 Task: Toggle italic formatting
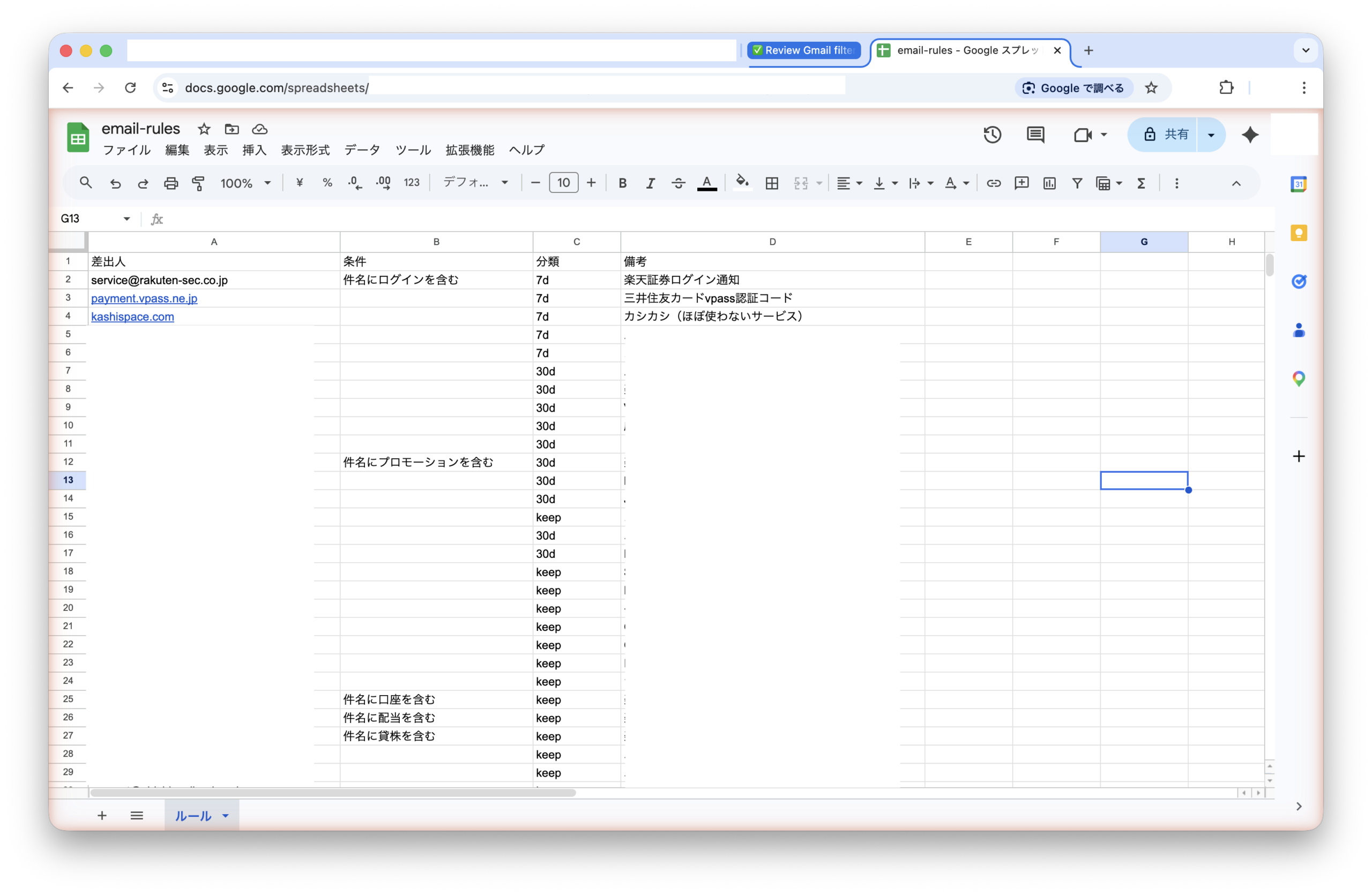pyautogui.click(x=650, y=183)
